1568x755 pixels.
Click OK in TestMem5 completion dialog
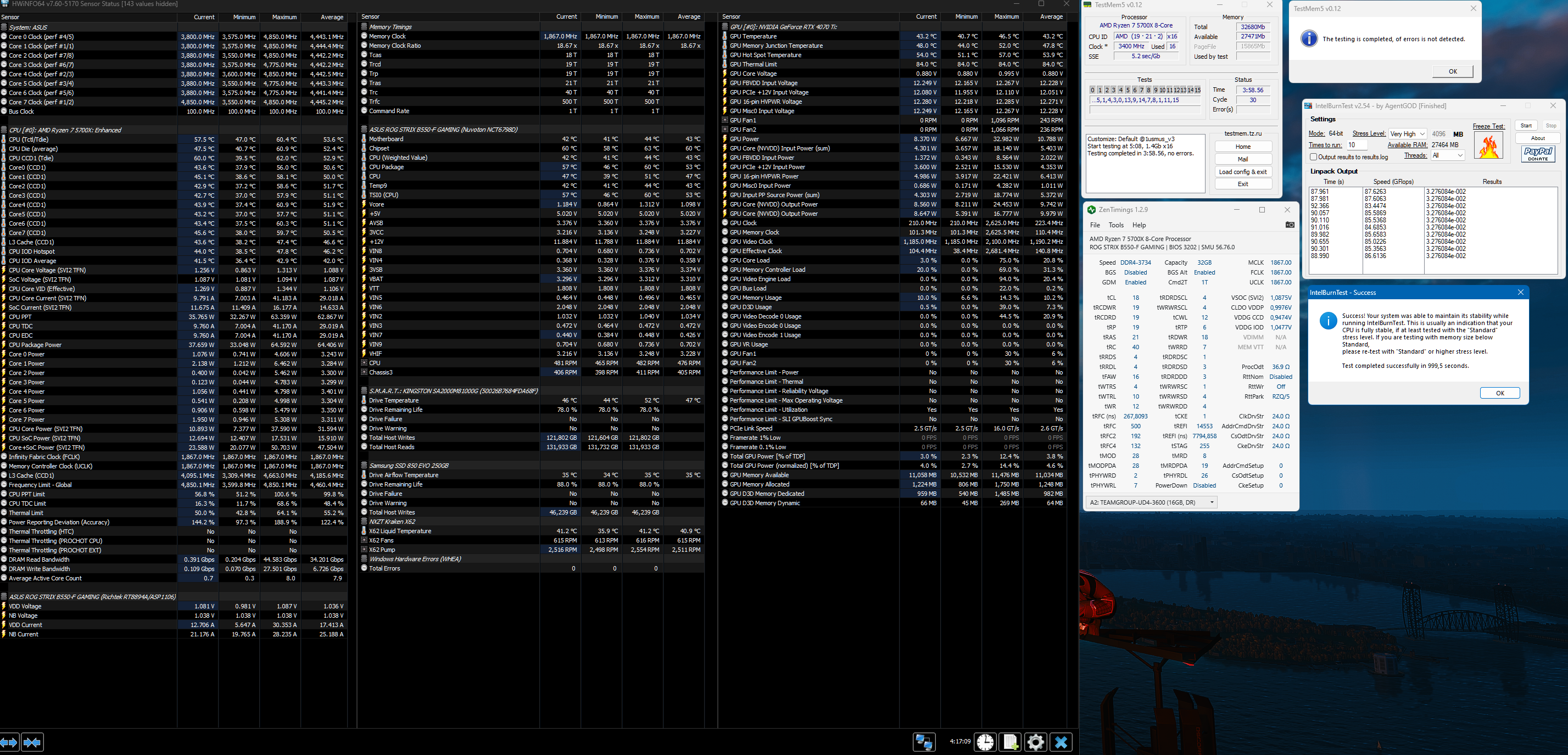click(1452, 71)
